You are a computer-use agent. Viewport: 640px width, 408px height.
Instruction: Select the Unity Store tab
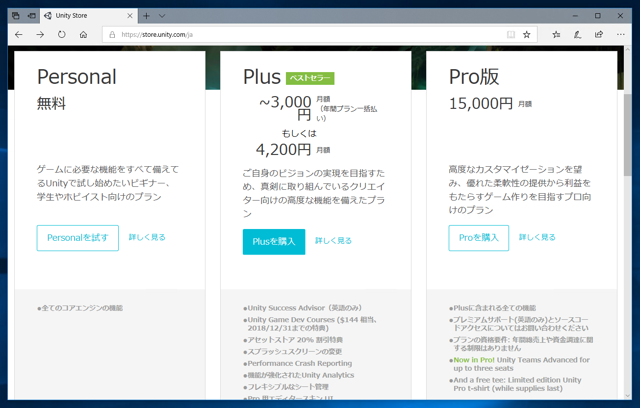click(x=88, y=16)
